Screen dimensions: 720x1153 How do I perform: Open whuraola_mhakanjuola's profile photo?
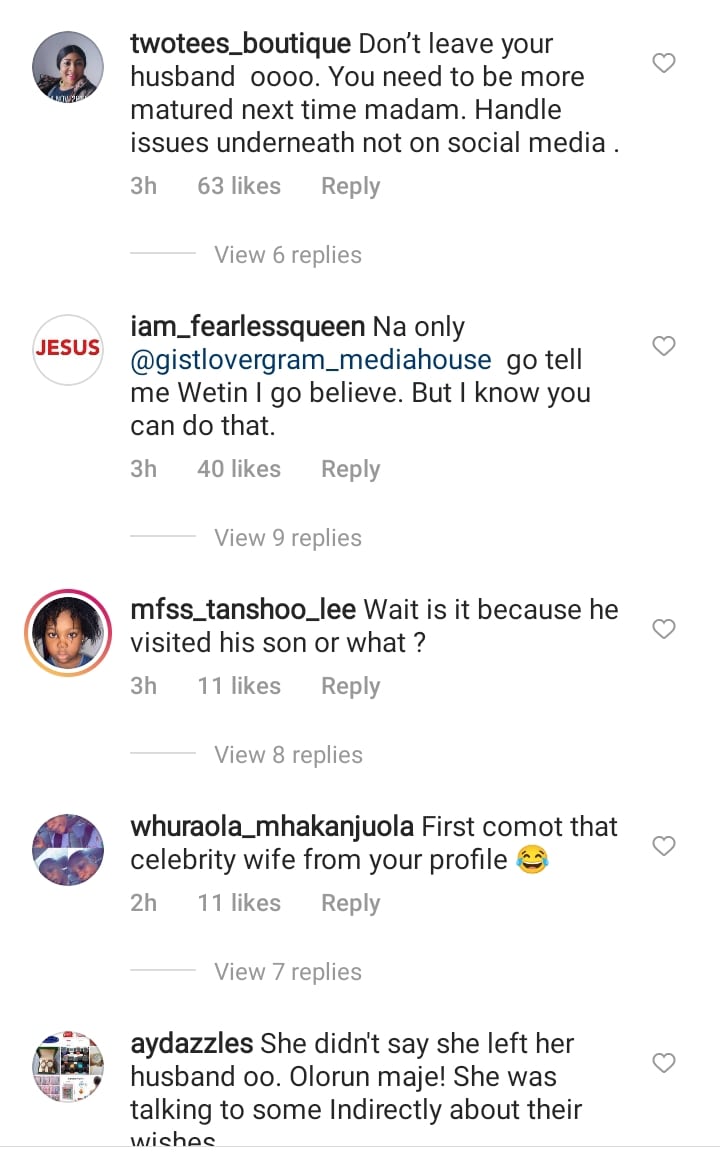[x=68, y=848]
